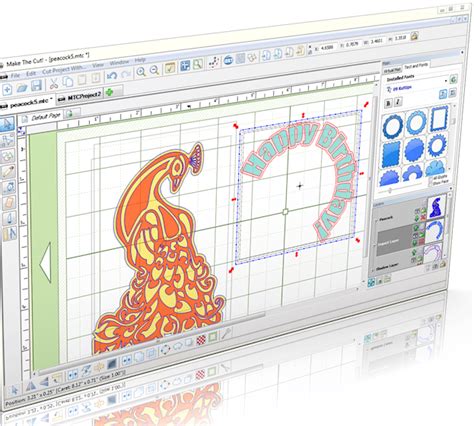Screen dimensions: 474x426
Task: Click the add page icon beside Default Page
Action: pos(69,114)
